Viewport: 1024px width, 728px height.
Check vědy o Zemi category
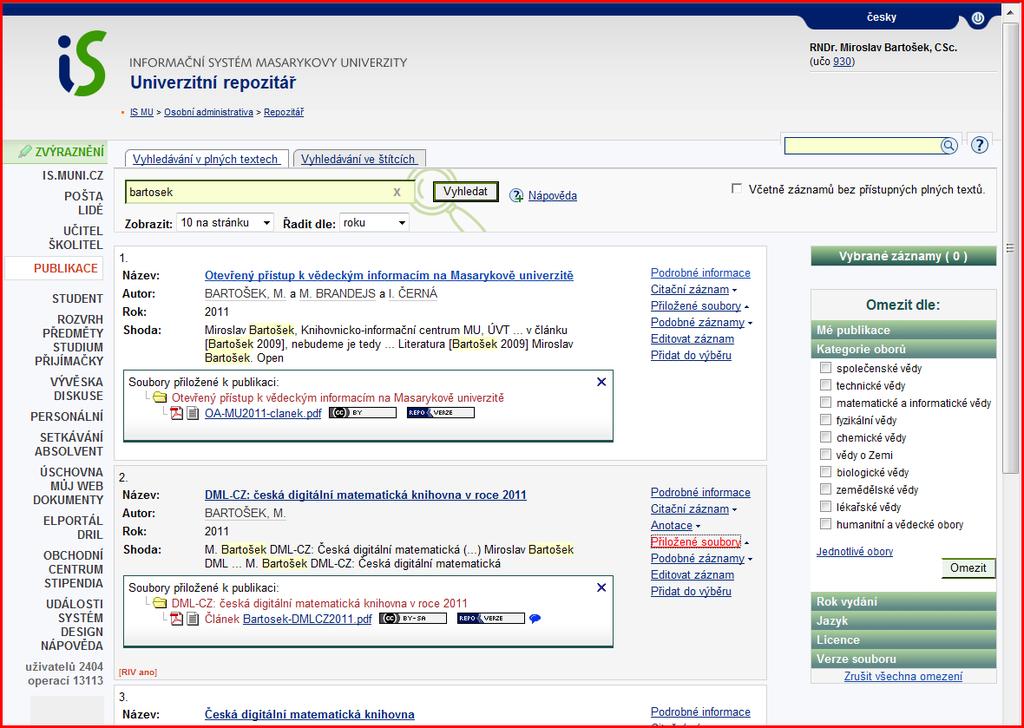tap(825, 454)
